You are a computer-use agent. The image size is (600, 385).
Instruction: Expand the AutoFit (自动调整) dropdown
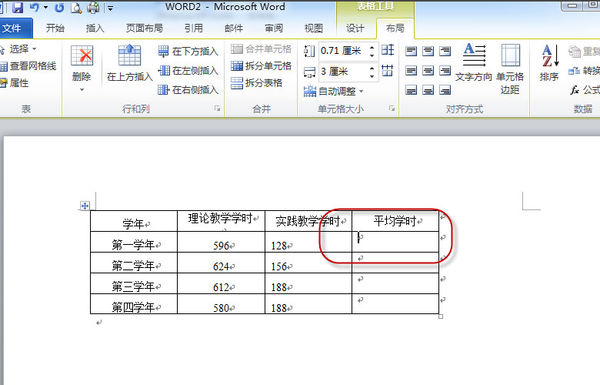[x=333, y=91]
